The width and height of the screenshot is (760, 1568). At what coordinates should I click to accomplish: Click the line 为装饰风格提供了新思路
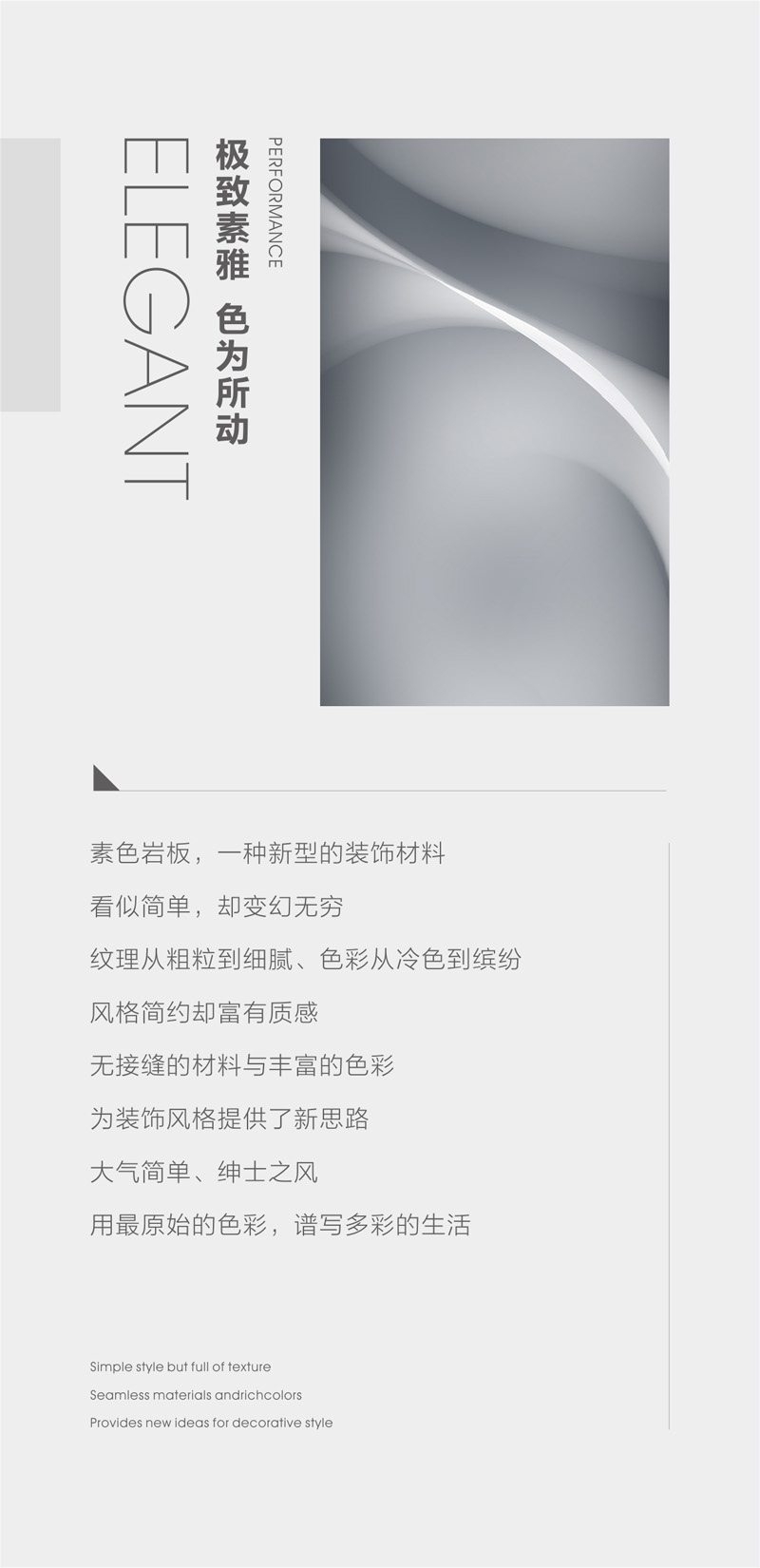click(x=230, y=1119)
